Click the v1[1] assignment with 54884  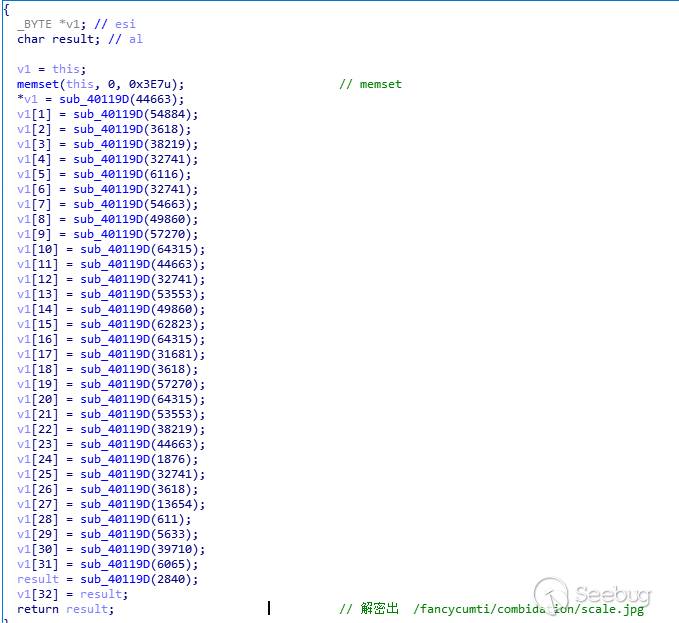(107, 114)
